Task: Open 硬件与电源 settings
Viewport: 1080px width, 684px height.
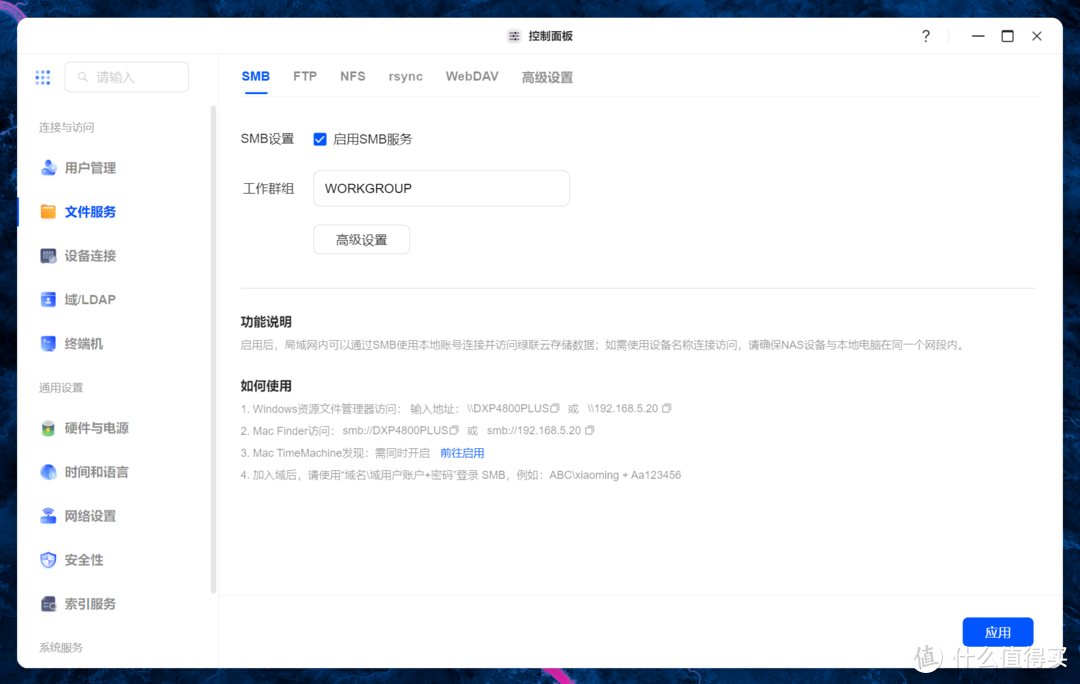Action: [92, 428]
